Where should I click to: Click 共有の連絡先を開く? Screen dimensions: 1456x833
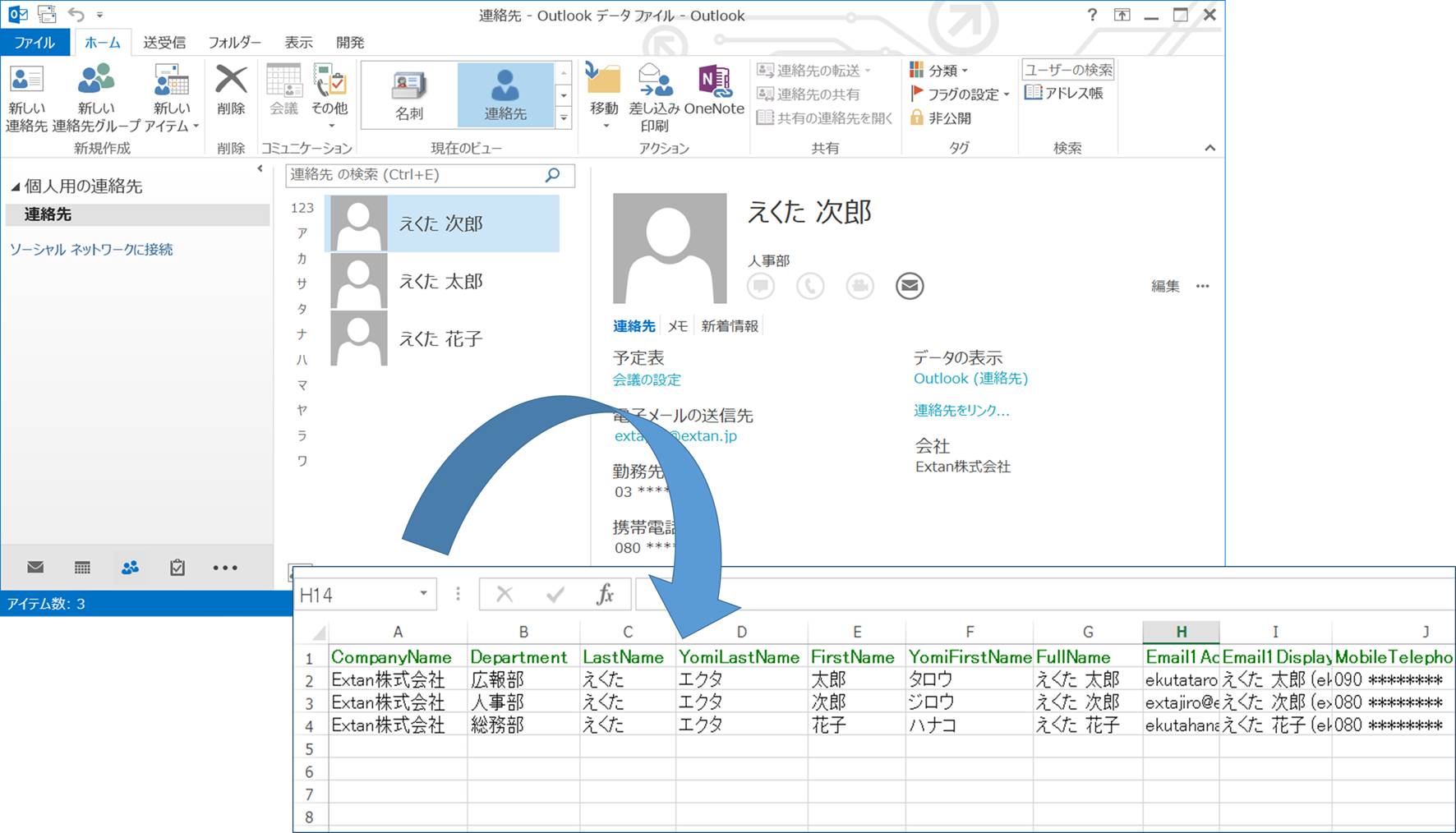[824, 118]
